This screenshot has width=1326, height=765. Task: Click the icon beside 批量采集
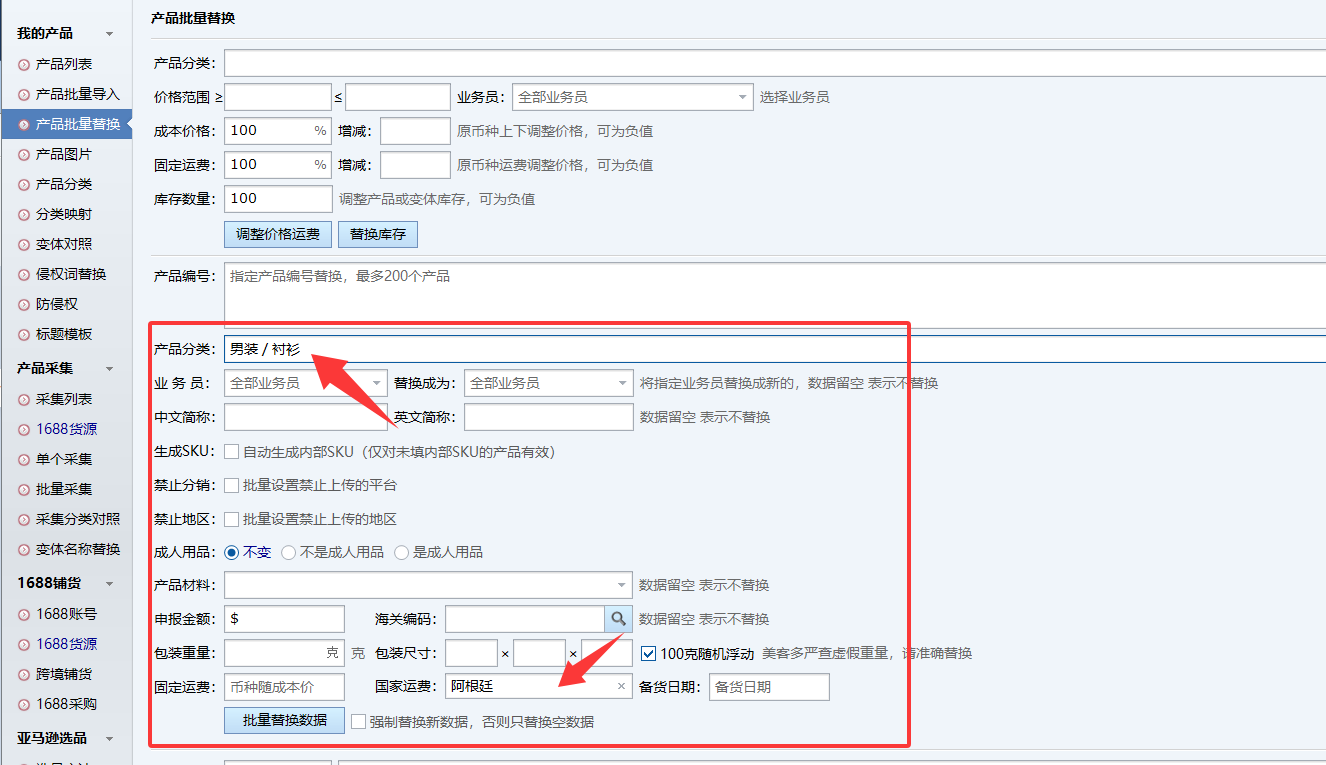point(24,489)
